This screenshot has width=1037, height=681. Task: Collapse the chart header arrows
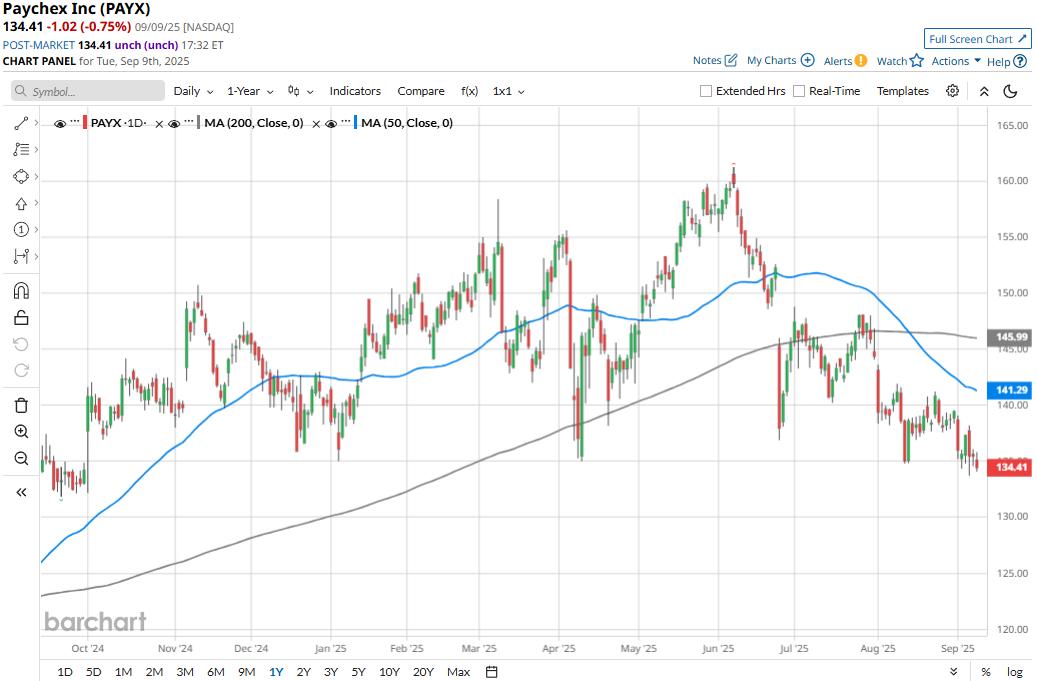pyautogui.click(x=983, y=91)
